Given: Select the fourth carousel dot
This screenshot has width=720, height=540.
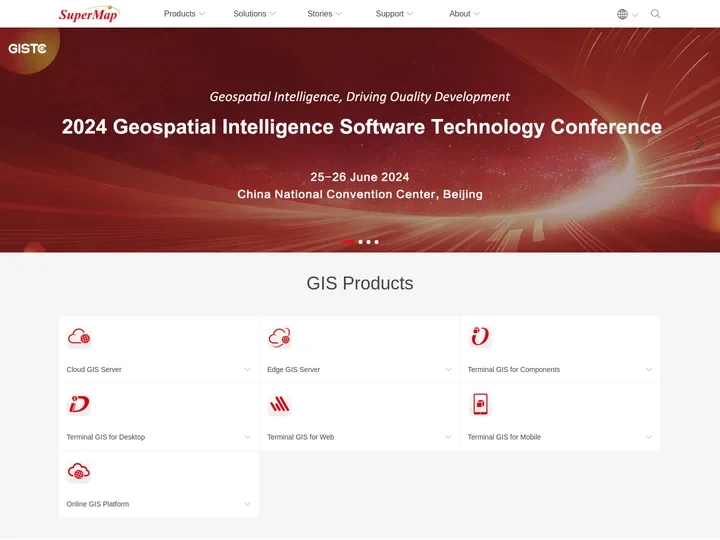Looking at the screenshot, I should pyautogui.click(x=377, y=242).
